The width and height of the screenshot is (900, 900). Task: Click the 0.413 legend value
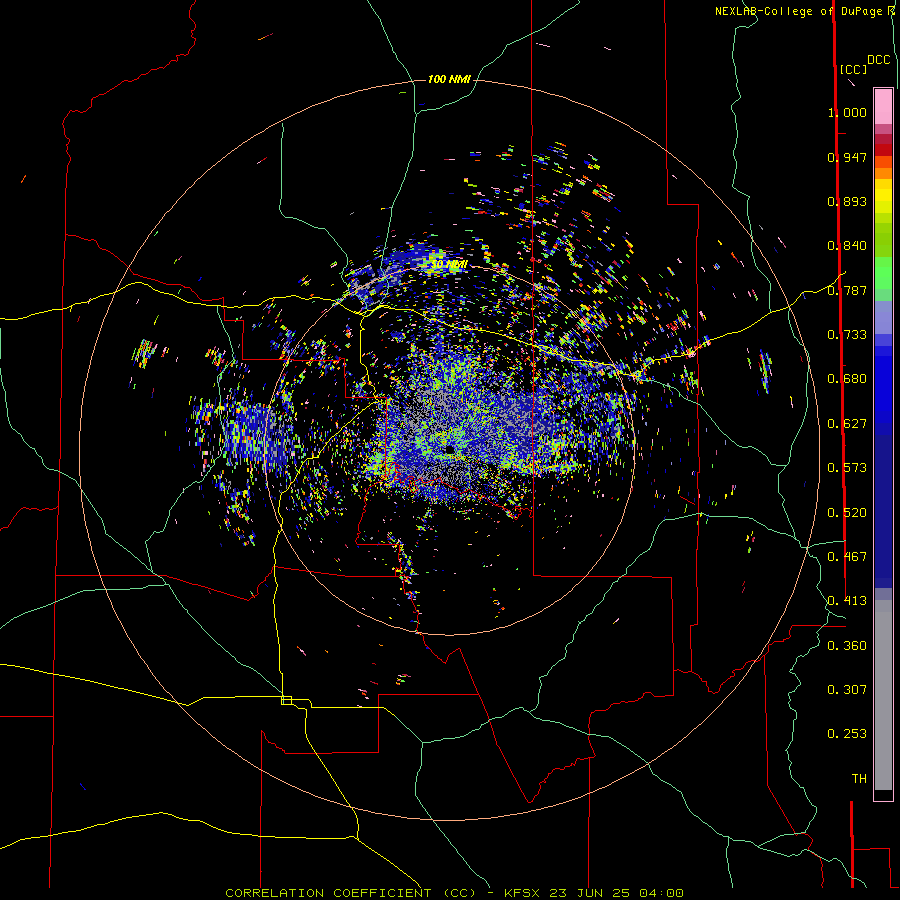pyautogui.click(x=847, y=601)
